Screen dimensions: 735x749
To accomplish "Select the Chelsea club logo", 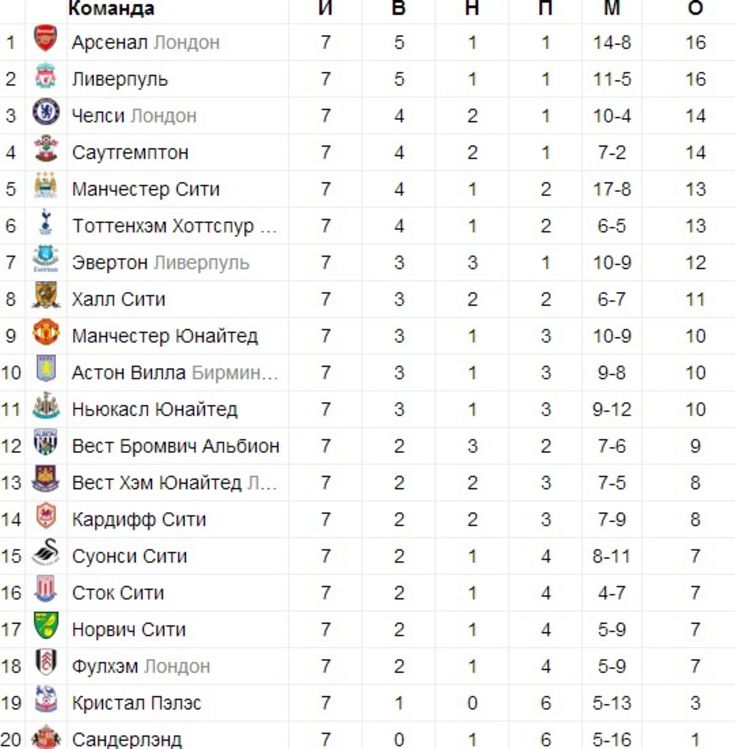I will click(x=46, y=112).
